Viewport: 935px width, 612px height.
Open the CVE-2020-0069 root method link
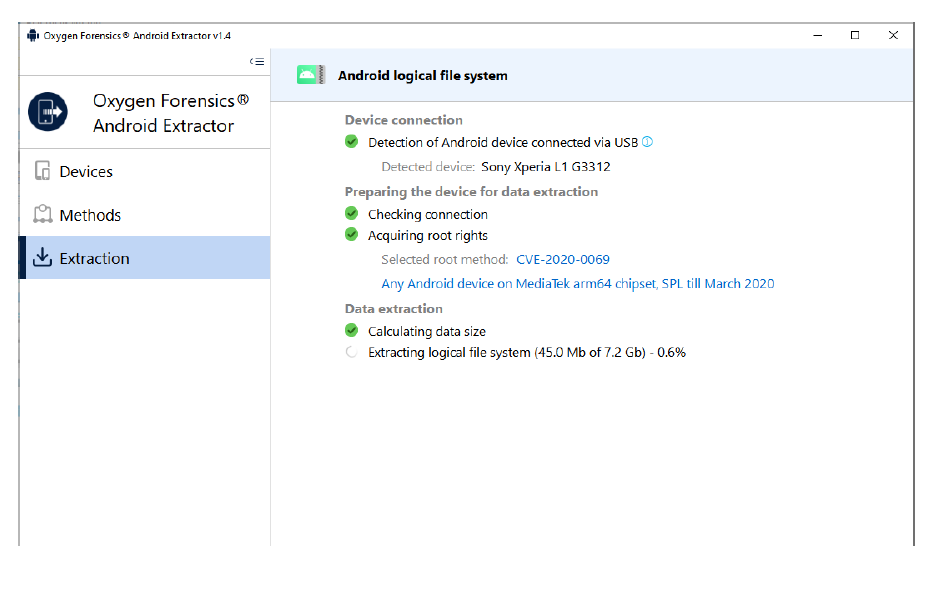(x=562, y=259)
